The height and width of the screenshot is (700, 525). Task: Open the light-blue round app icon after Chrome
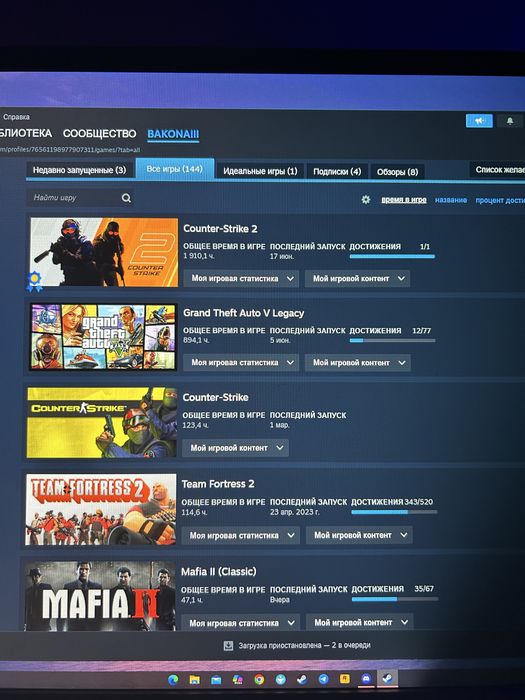[x=280, y=679]
